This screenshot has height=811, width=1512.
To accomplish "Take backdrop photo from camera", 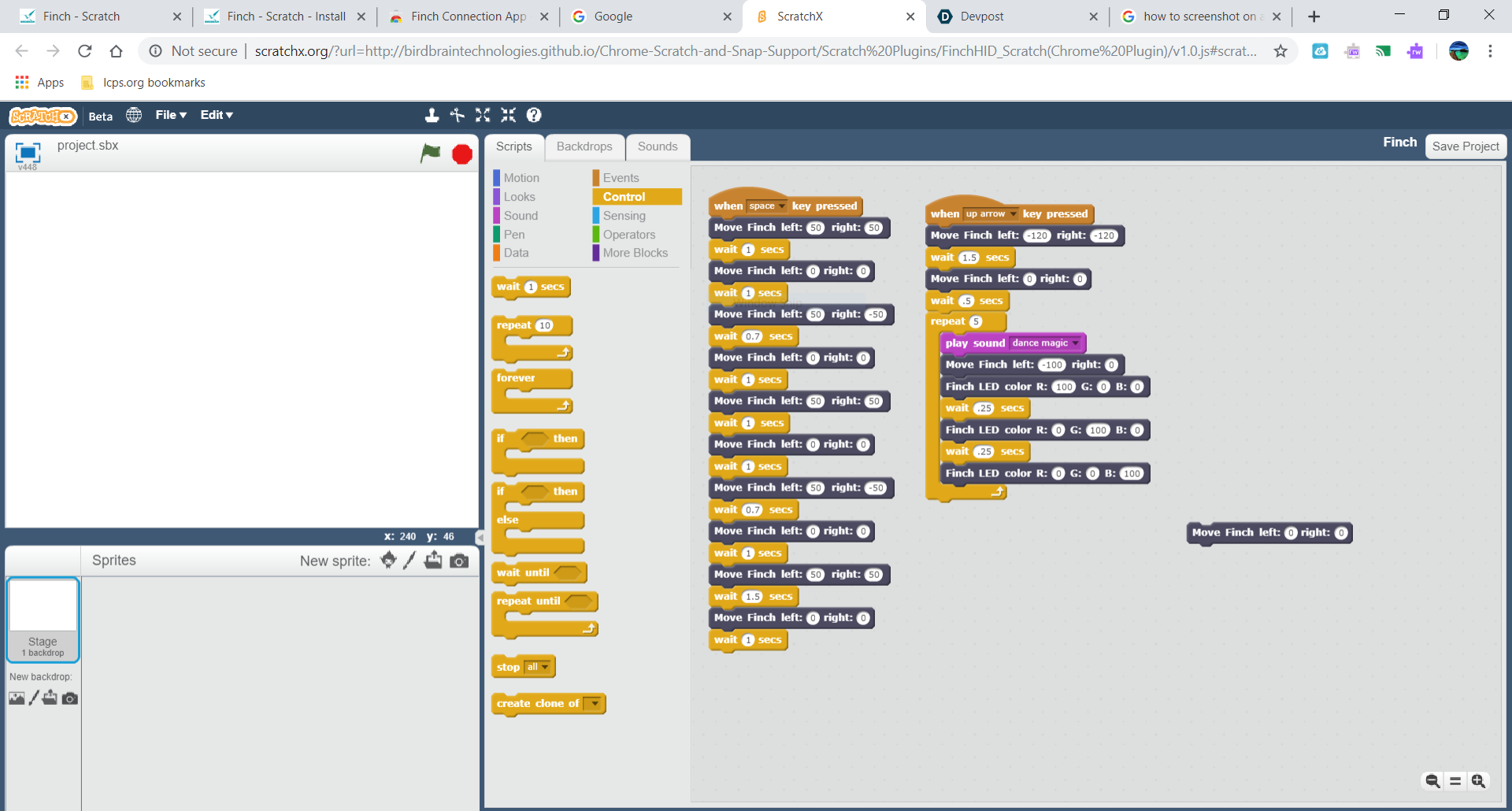I will click(x=70, y=698).
